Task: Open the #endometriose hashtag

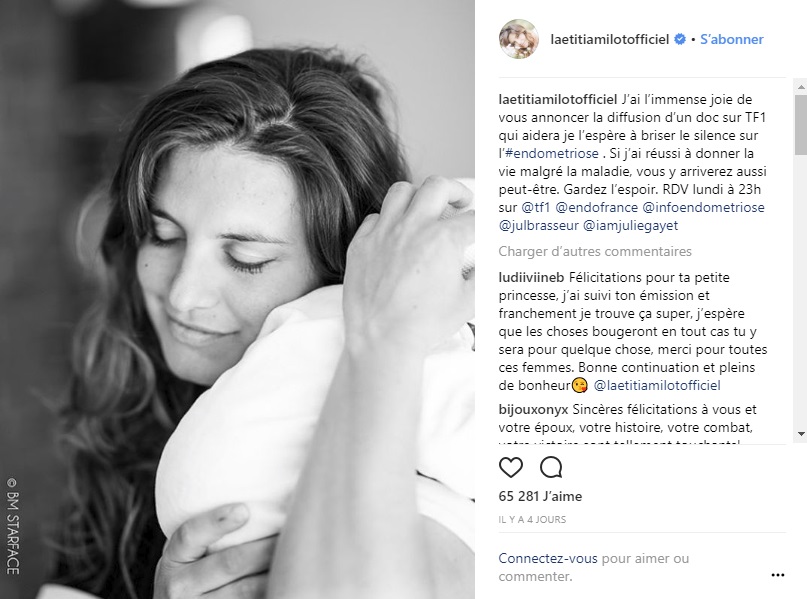Action: pos(552,153)
